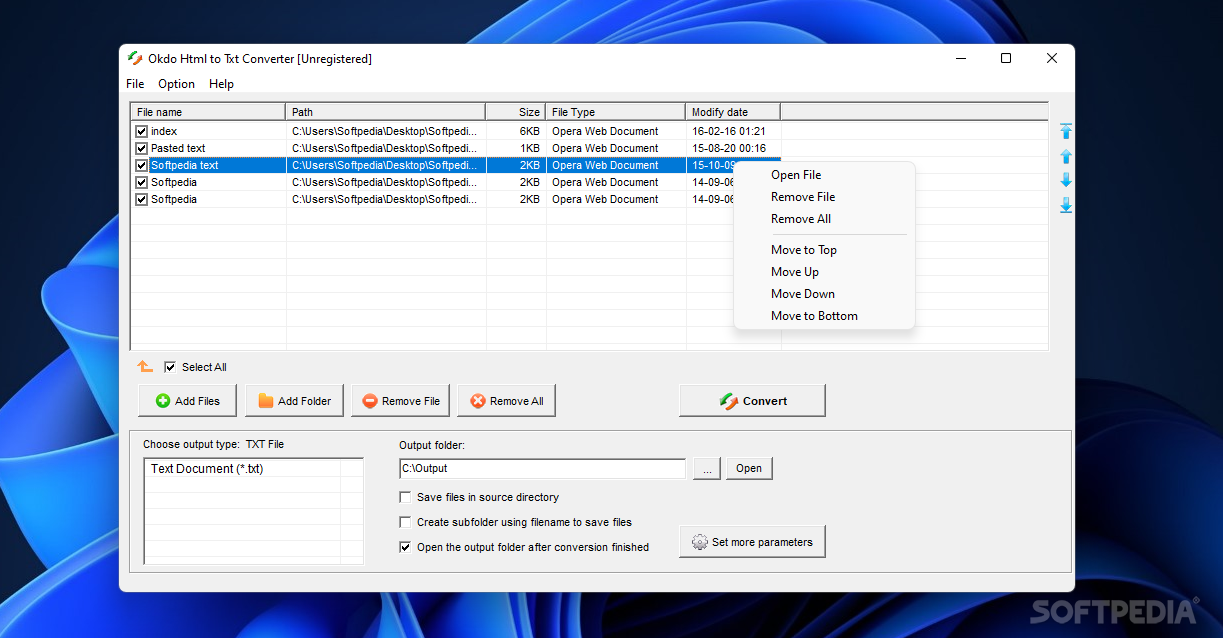
Task: Click the Set more parameters button
Action: coord(753,542)
